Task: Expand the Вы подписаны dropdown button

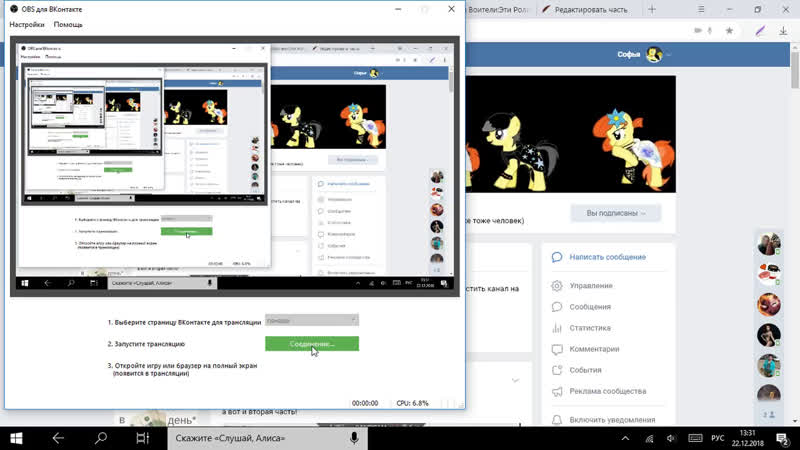Action: point(616,213)
